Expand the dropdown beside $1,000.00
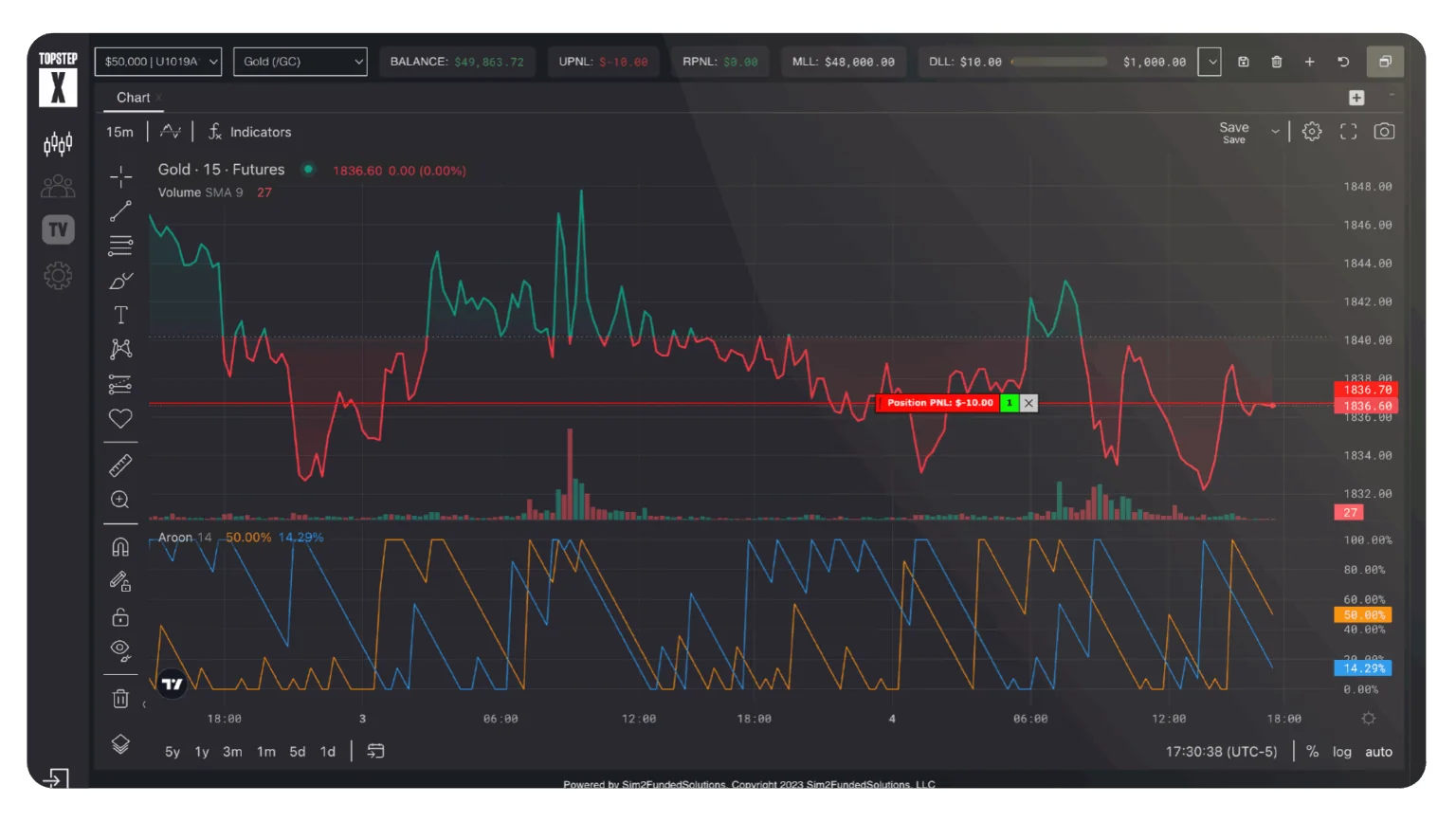This screenshot has height=822, width=1456. pyautogui.click(x=1210, y=62)
